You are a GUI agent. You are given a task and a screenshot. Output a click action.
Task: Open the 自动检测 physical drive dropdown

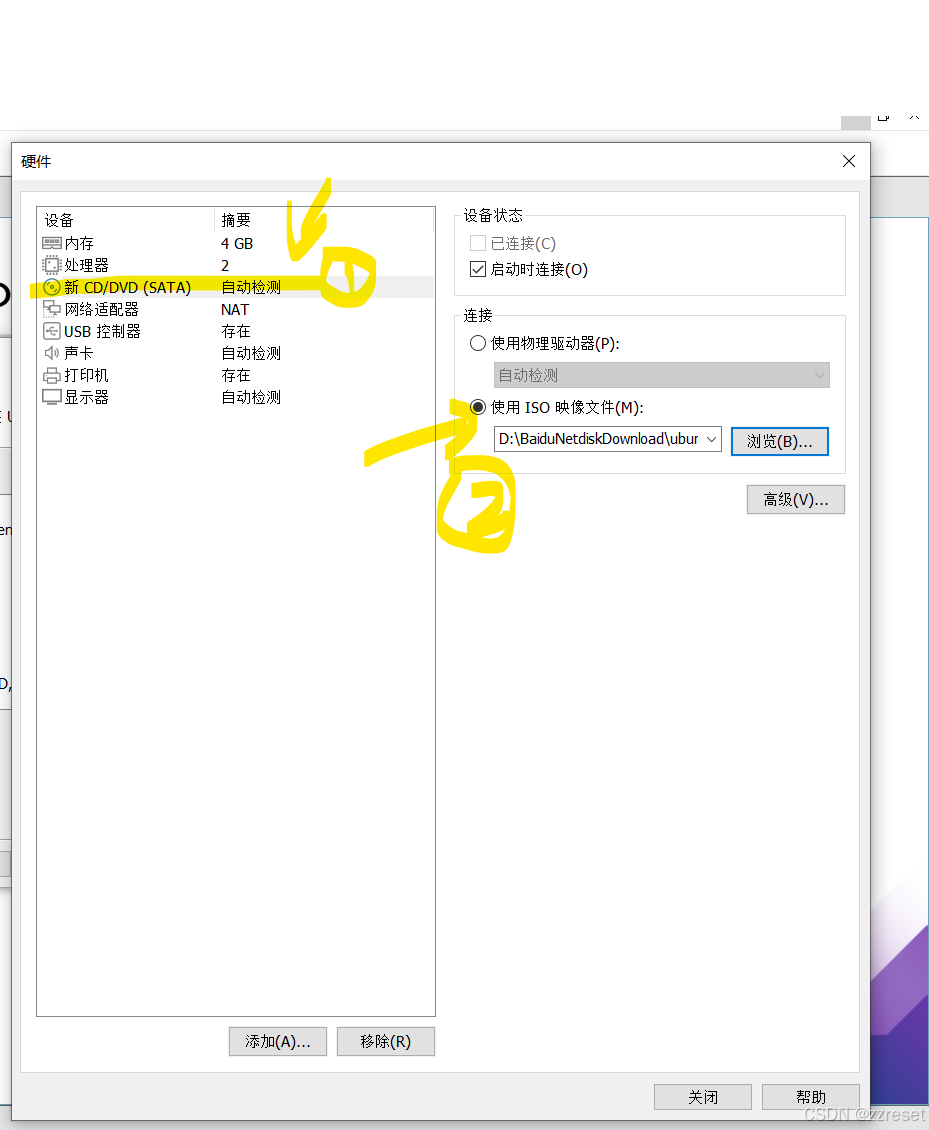click(661, 375)
